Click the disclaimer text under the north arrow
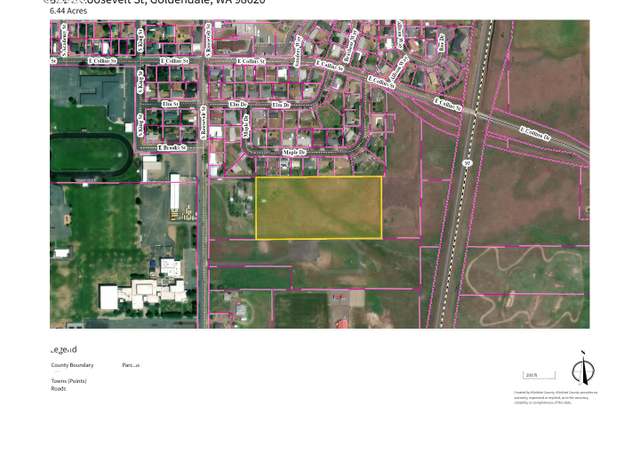The height and width of the screenshot is (460, 640). tap(555, 398)
